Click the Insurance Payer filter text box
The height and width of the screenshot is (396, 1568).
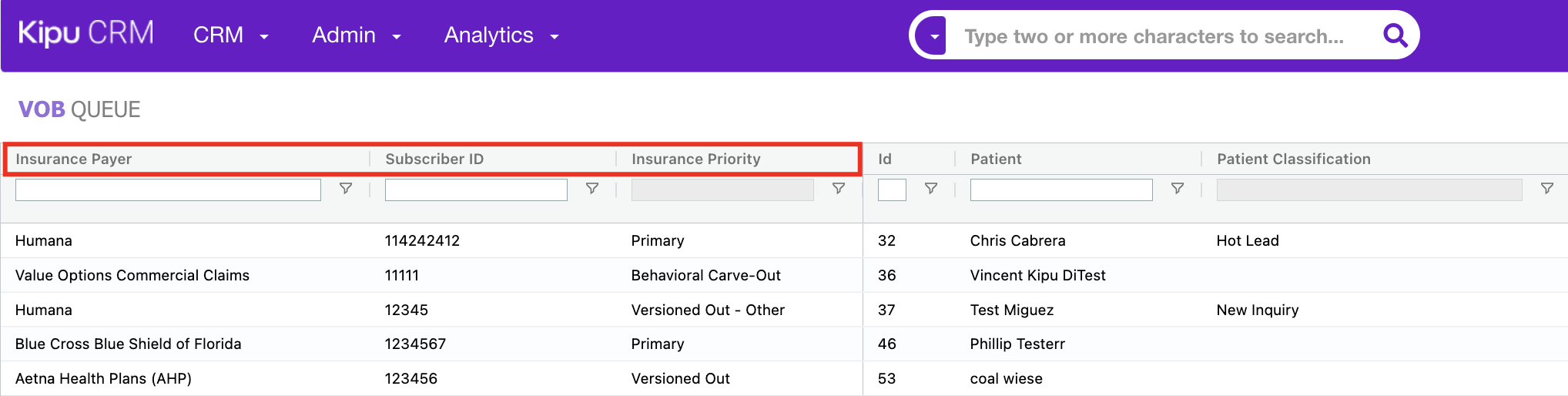[x=168, y=190]
